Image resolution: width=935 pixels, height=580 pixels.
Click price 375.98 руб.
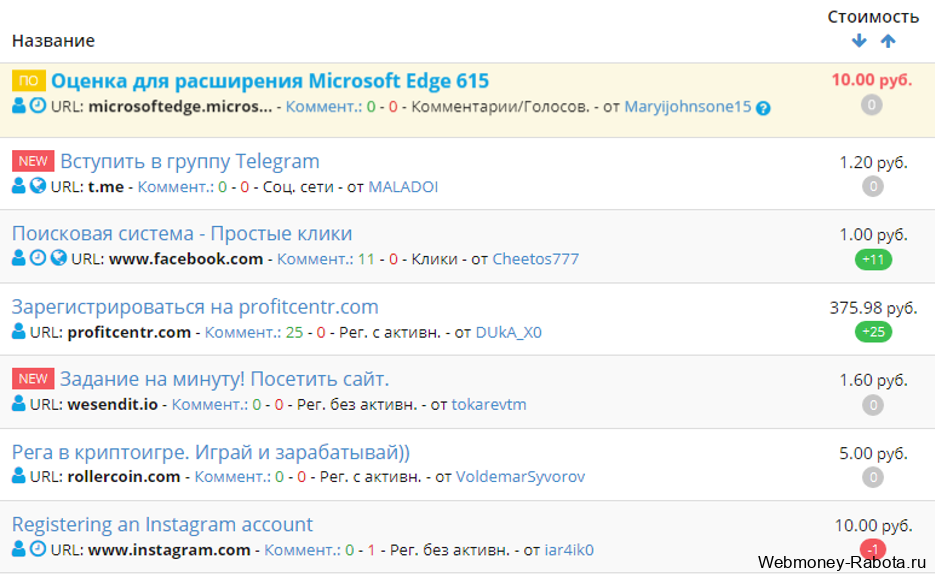click(x=873, y=308)
